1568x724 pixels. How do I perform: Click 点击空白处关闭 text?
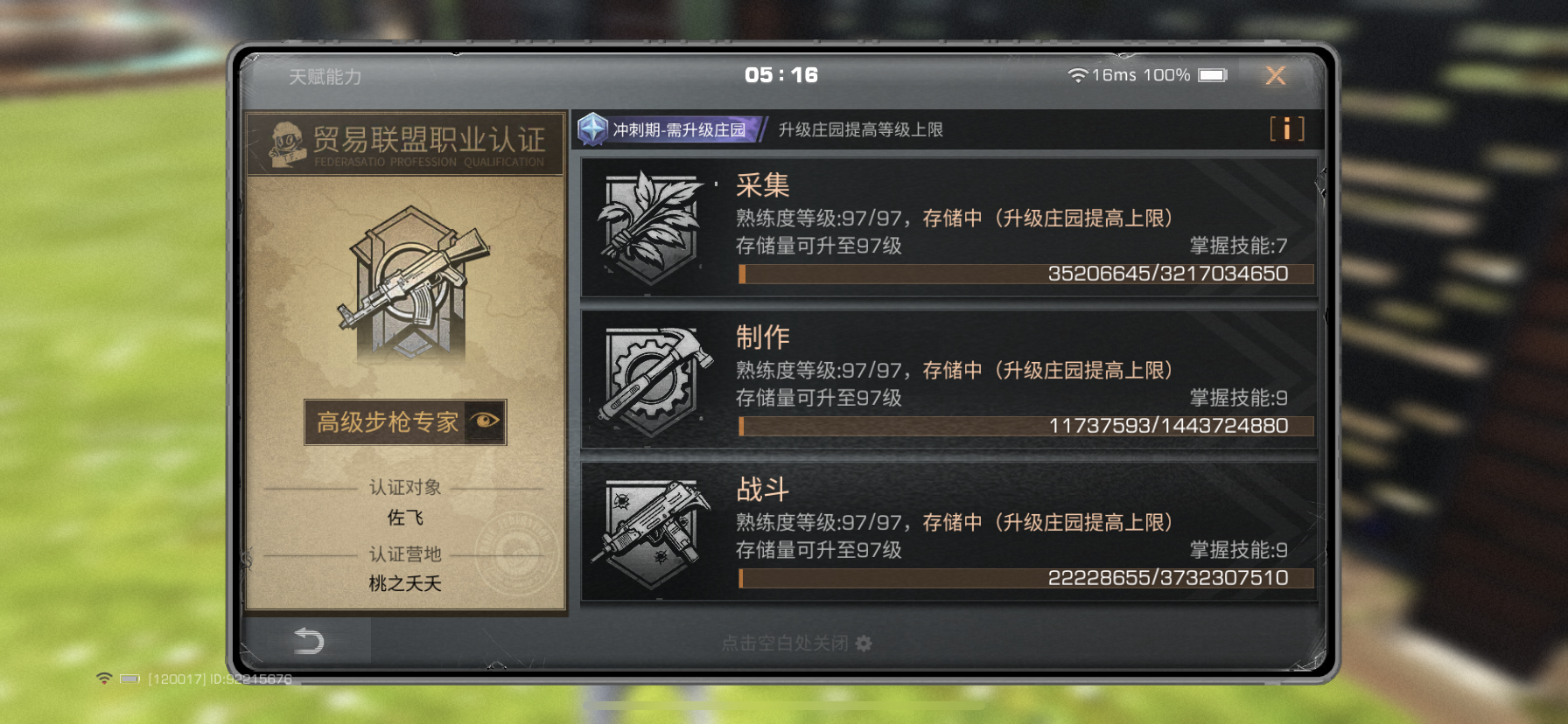pos(785,644)
